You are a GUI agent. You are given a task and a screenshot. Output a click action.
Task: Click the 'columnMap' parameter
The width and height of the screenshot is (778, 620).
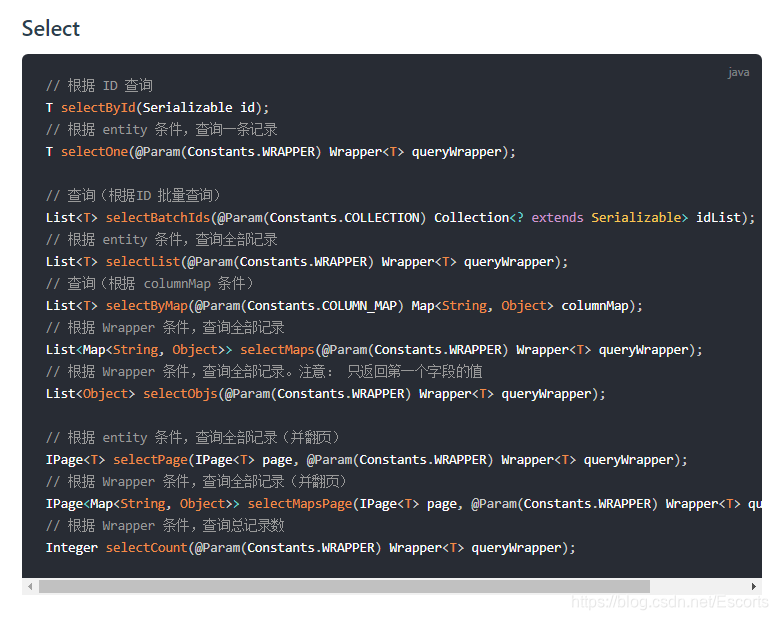pyautogui.click(x=594, y=306)
